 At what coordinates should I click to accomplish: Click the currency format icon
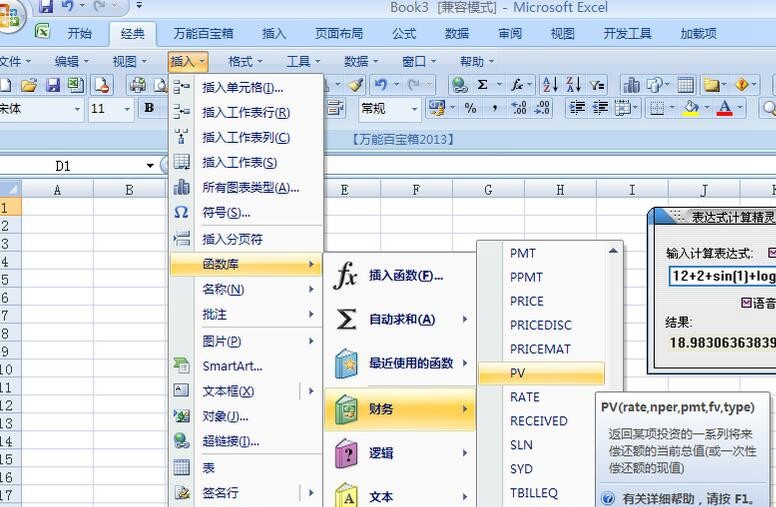click(x=436, y=108)
